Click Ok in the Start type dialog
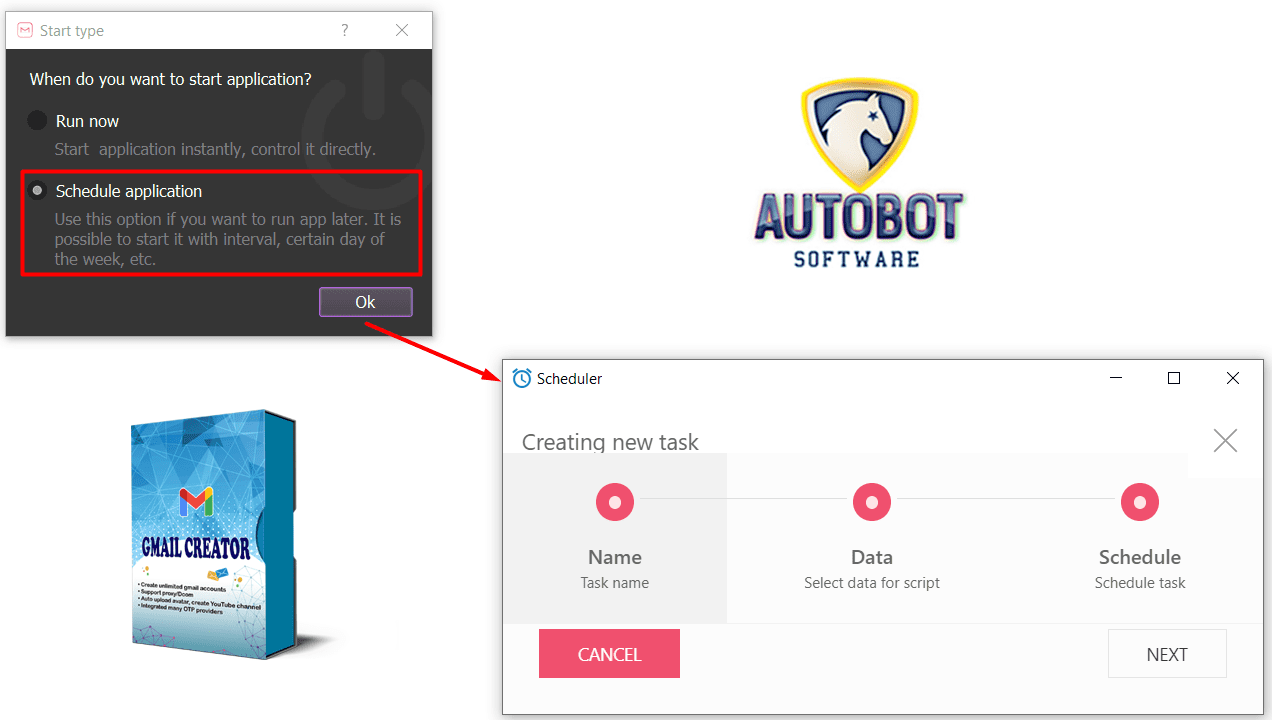 pos(365,302)
